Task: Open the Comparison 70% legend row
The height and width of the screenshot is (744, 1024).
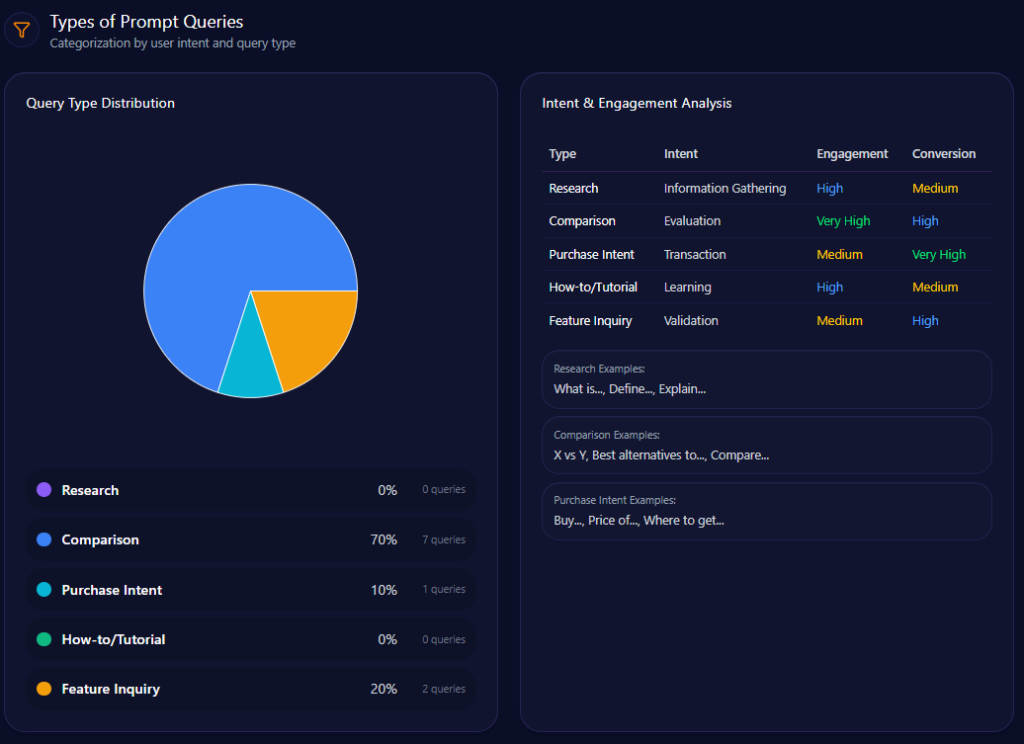Action: tap(250, 540)
